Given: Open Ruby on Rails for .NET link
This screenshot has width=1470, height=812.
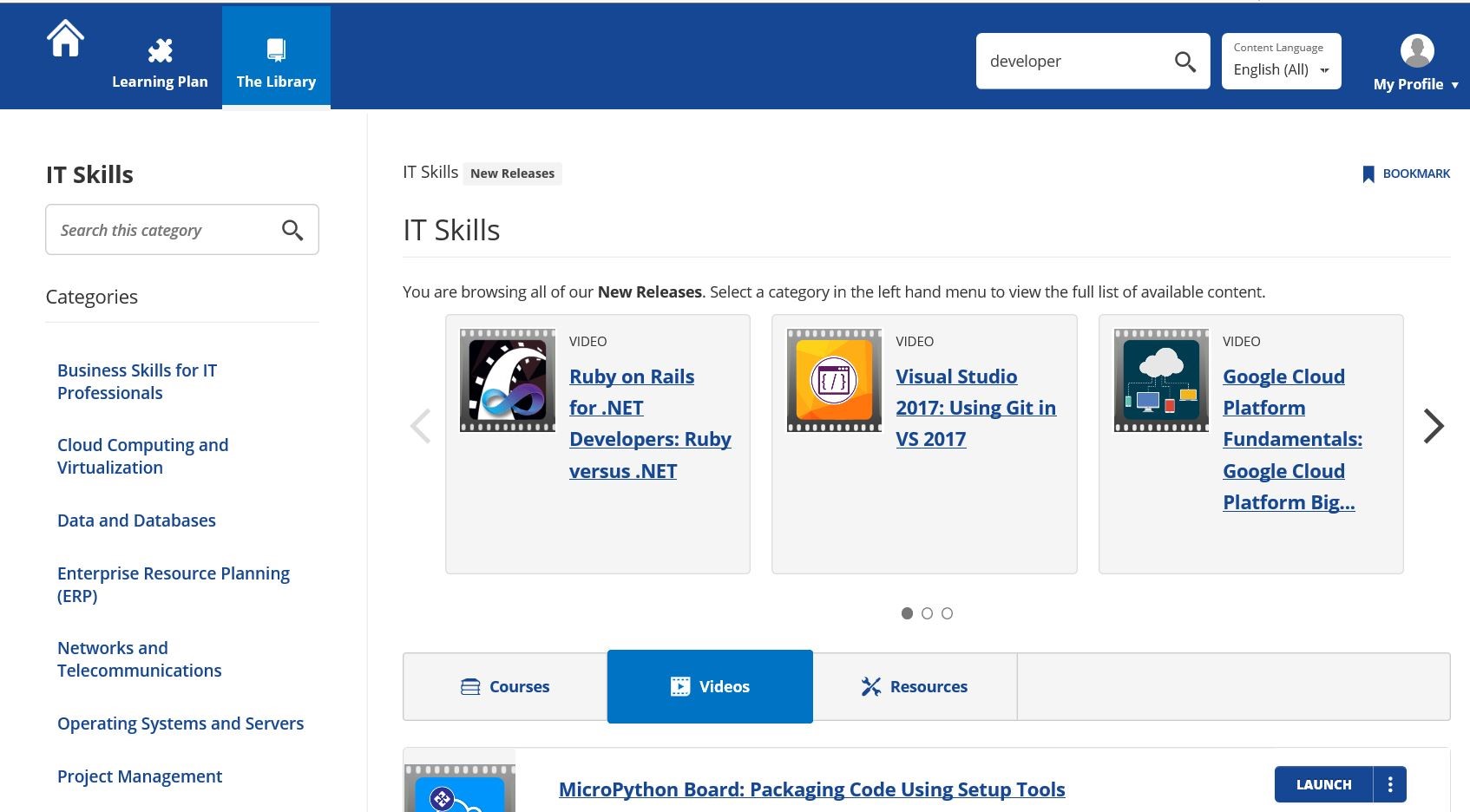Looking at the screenshot, I should click(650, 423).
